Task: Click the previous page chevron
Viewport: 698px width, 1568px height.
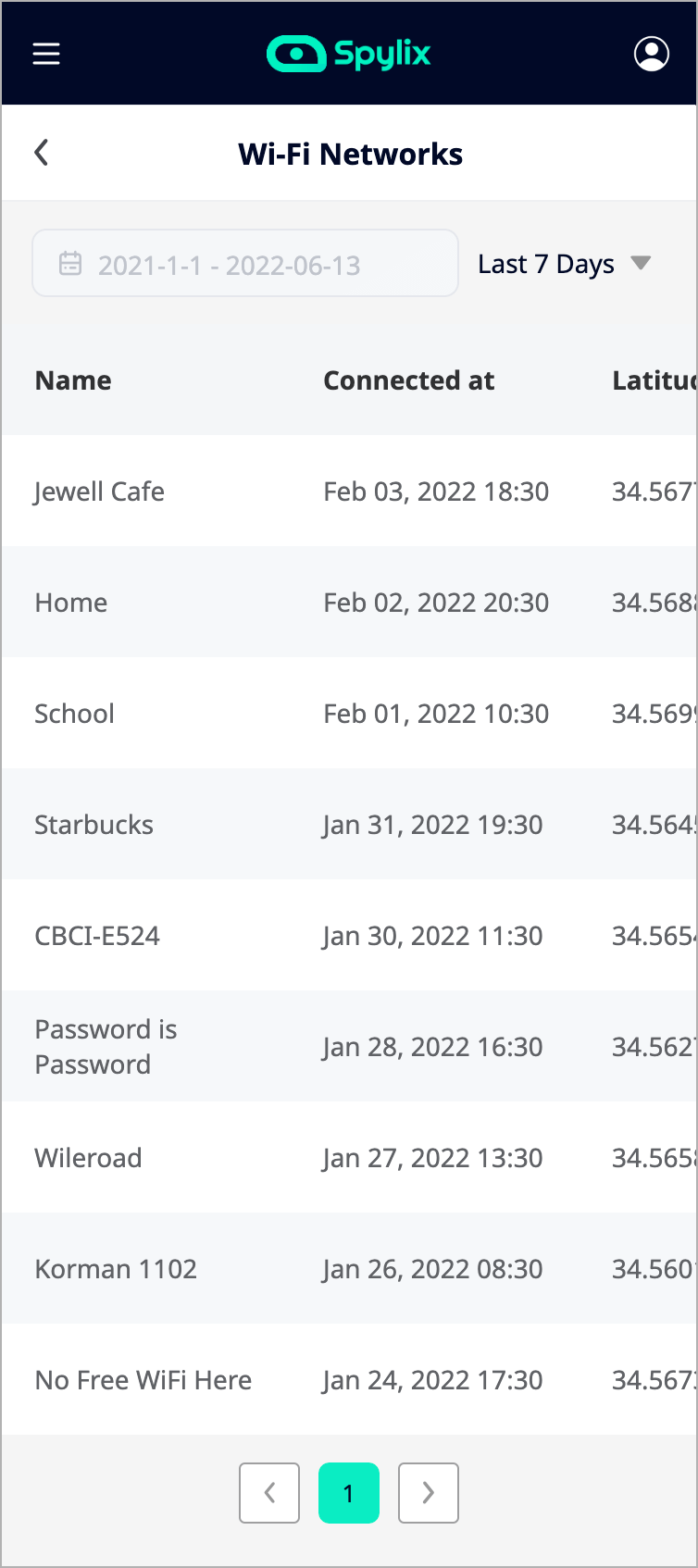Action: click(268, 1492)
